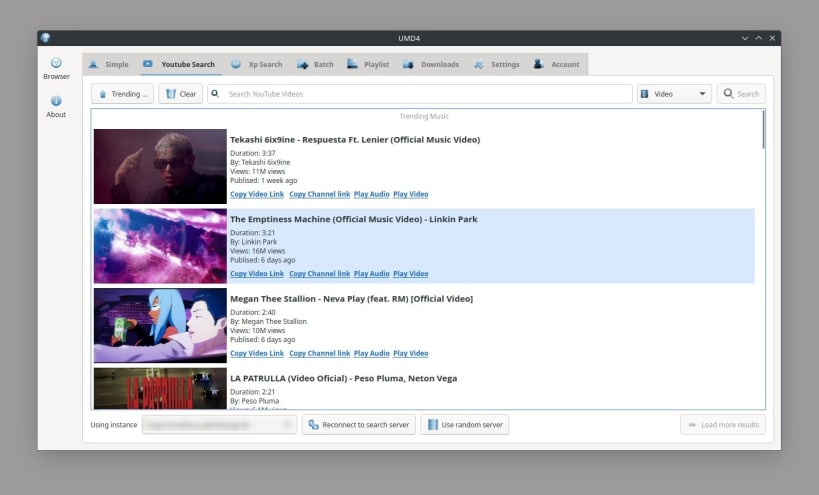Select the Linkin Park Emptiness Machine thumbnail

[160, 246]
